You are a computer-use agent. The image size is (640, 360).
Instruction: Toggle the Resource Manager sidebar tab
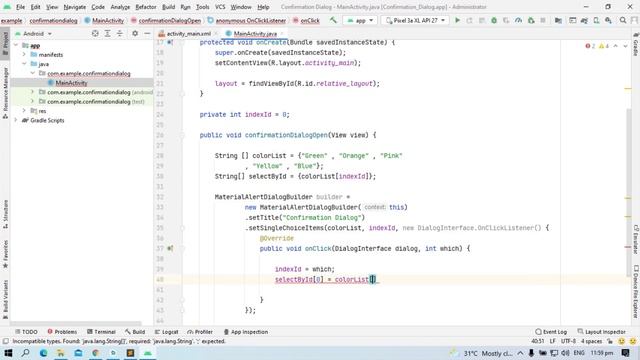tap(5, 93)
